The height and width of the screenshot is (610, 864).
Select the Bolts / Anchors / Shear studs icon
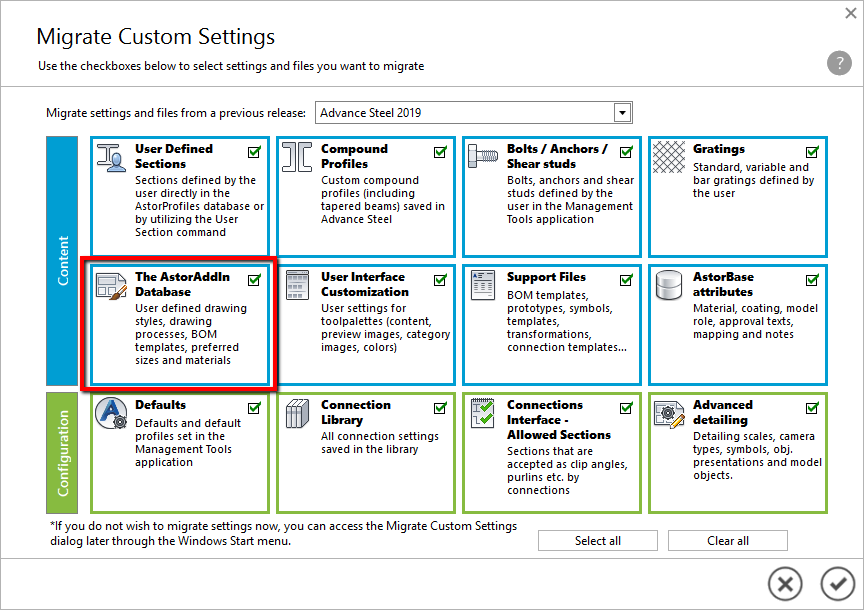[483, 155]
